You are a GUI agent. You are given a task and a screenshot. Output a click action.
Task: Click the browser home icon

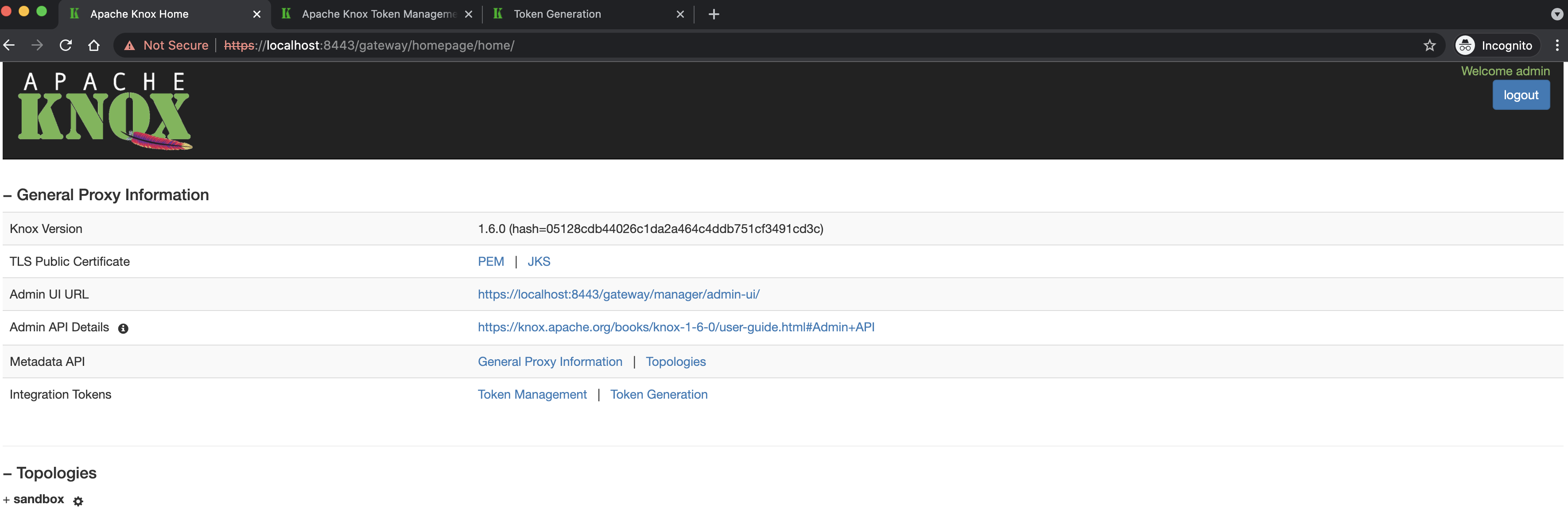(x=94, y=46)
